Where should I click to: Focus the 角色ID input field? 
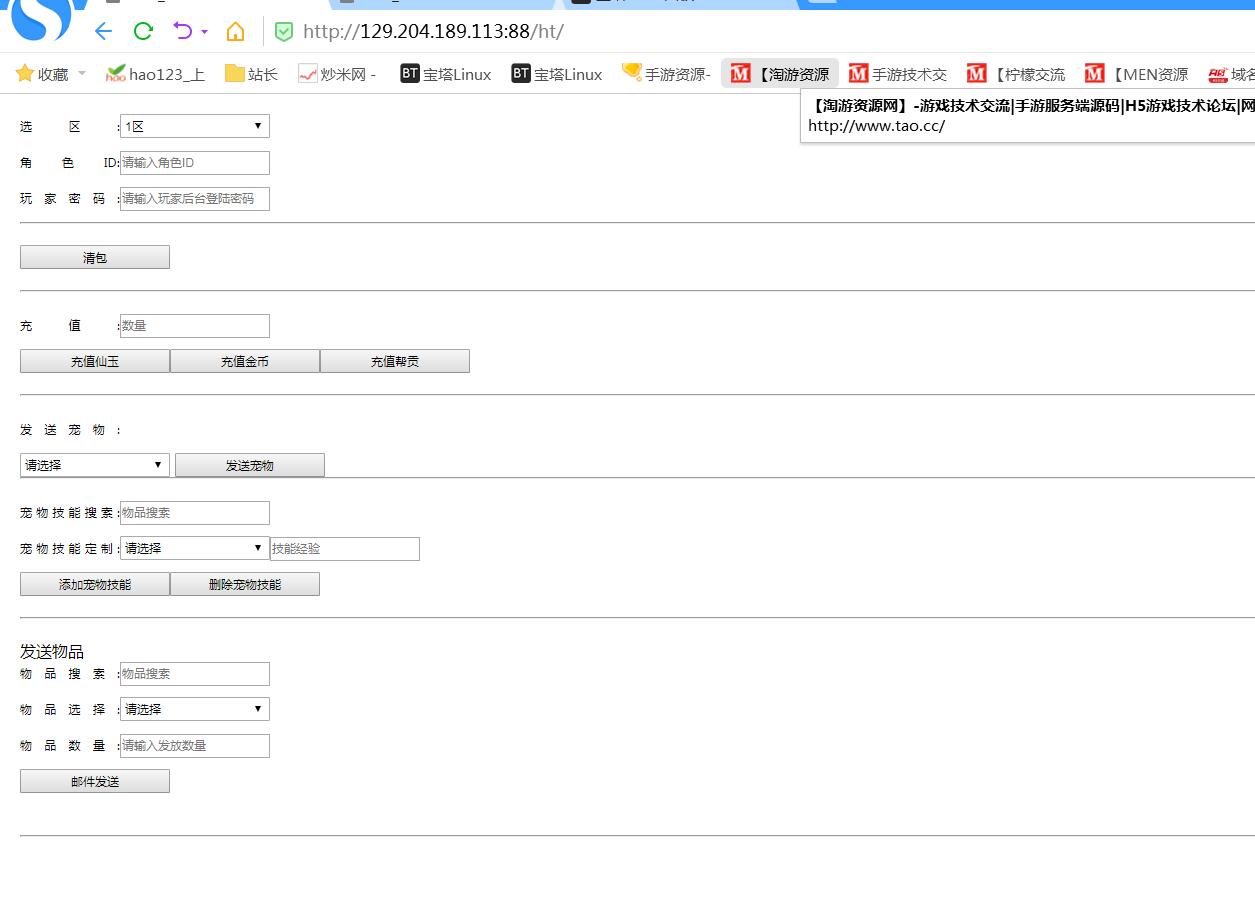point(194,163)
